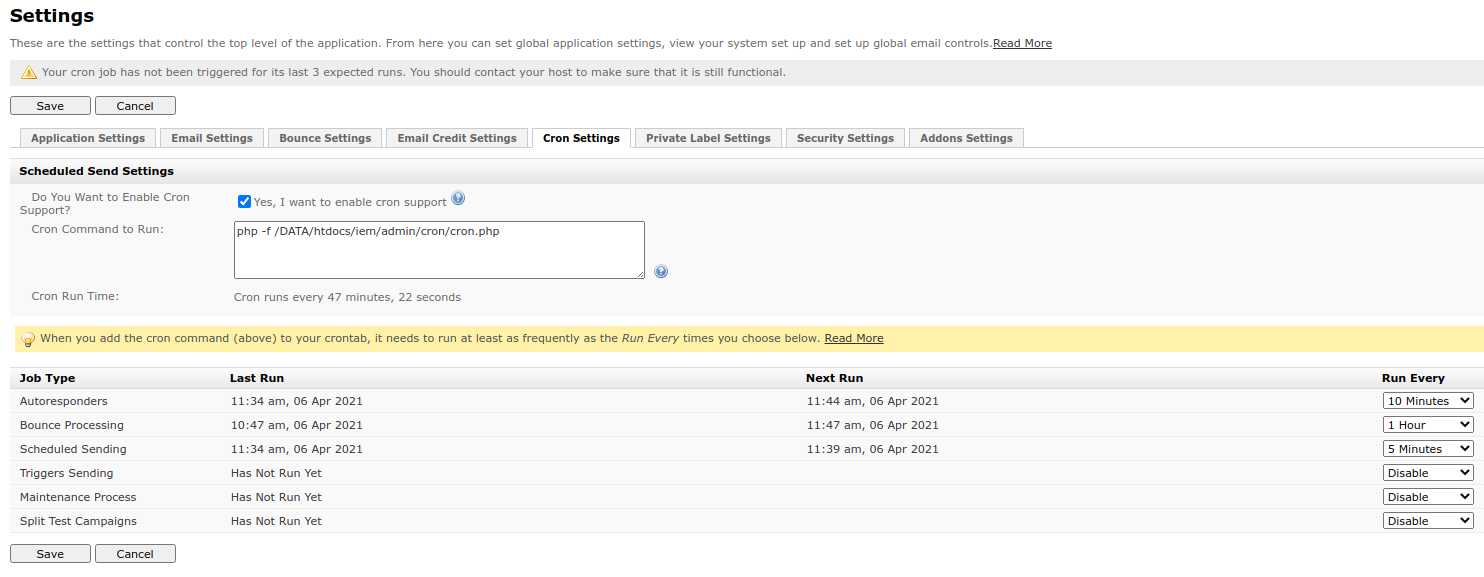Click the lightbulb tip icon

(x=28, y=339)
